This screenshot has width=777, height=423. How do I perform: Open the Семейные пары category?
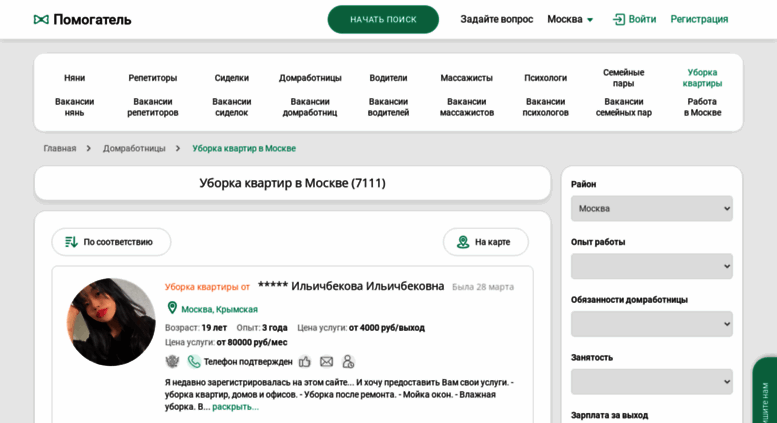tap(623, 78)
